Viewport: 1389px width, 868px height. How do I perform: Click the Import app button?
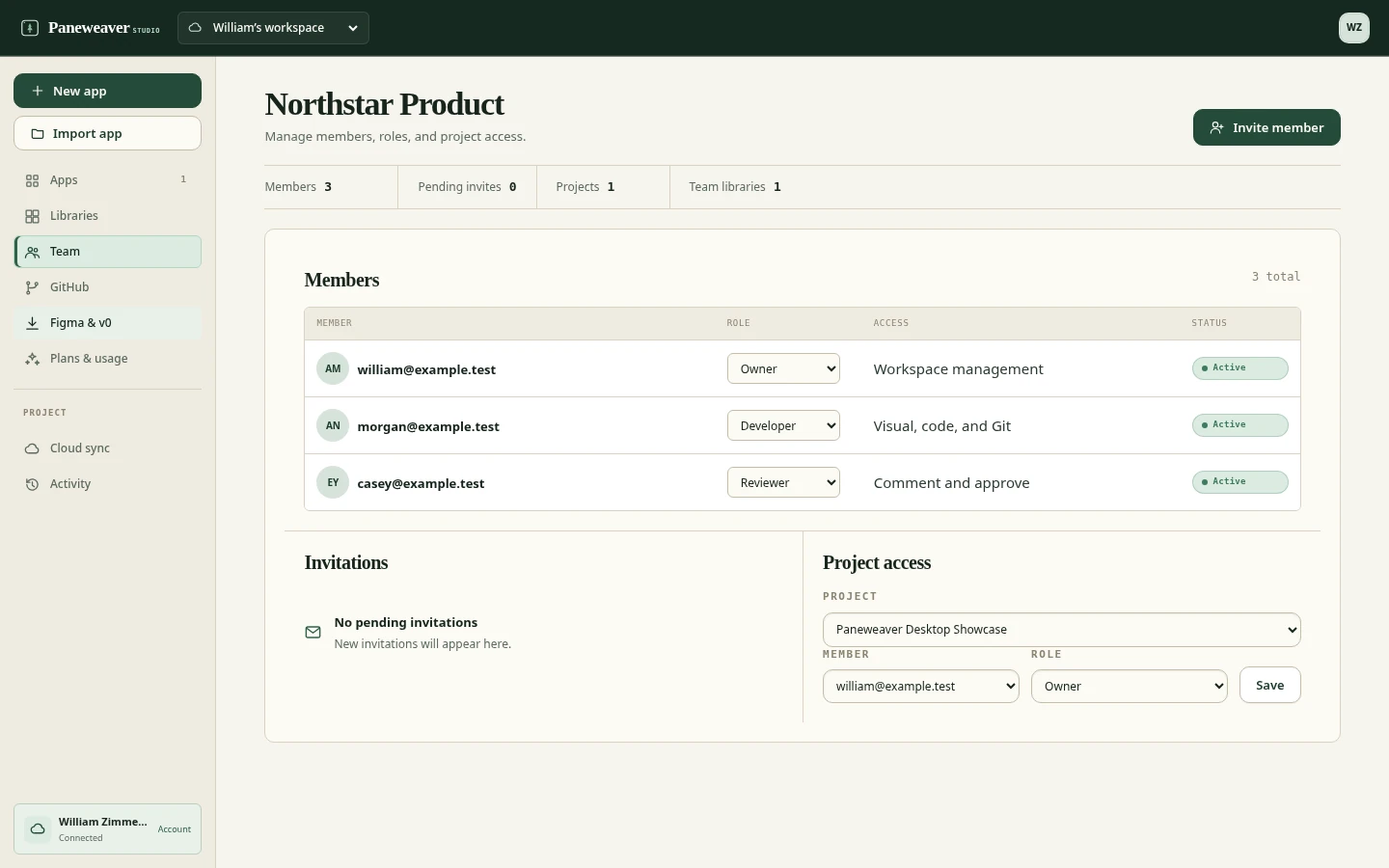click(x=107, y=134)
